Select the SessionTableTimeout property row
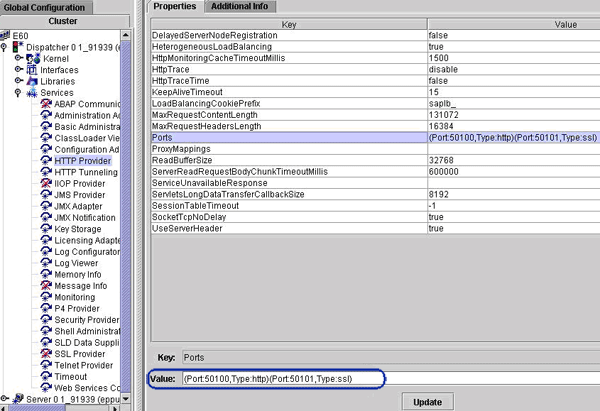The width and height of the screenshot is (600, 411). coord(375,206)
